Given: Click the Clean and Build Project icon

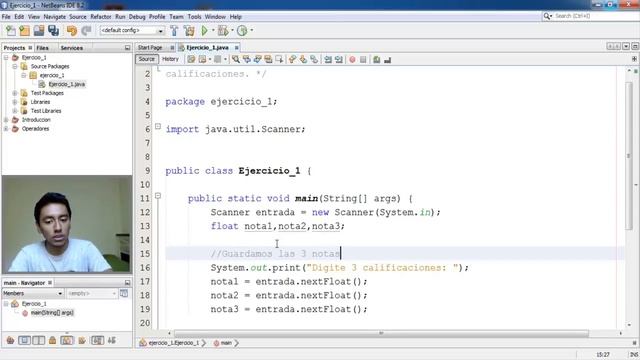Looking at the screenshot, I should click(x=189, y=31).
